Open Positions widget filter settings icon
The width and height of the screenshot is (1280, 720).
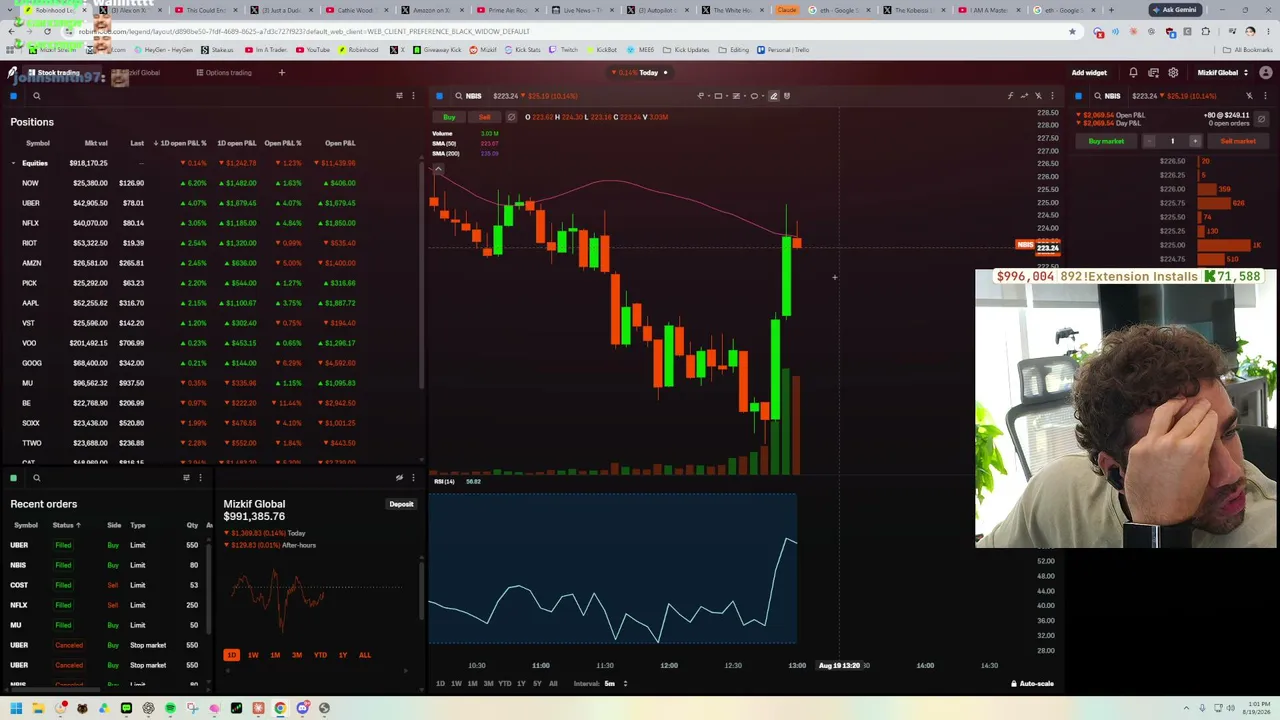tap(399, 96)
